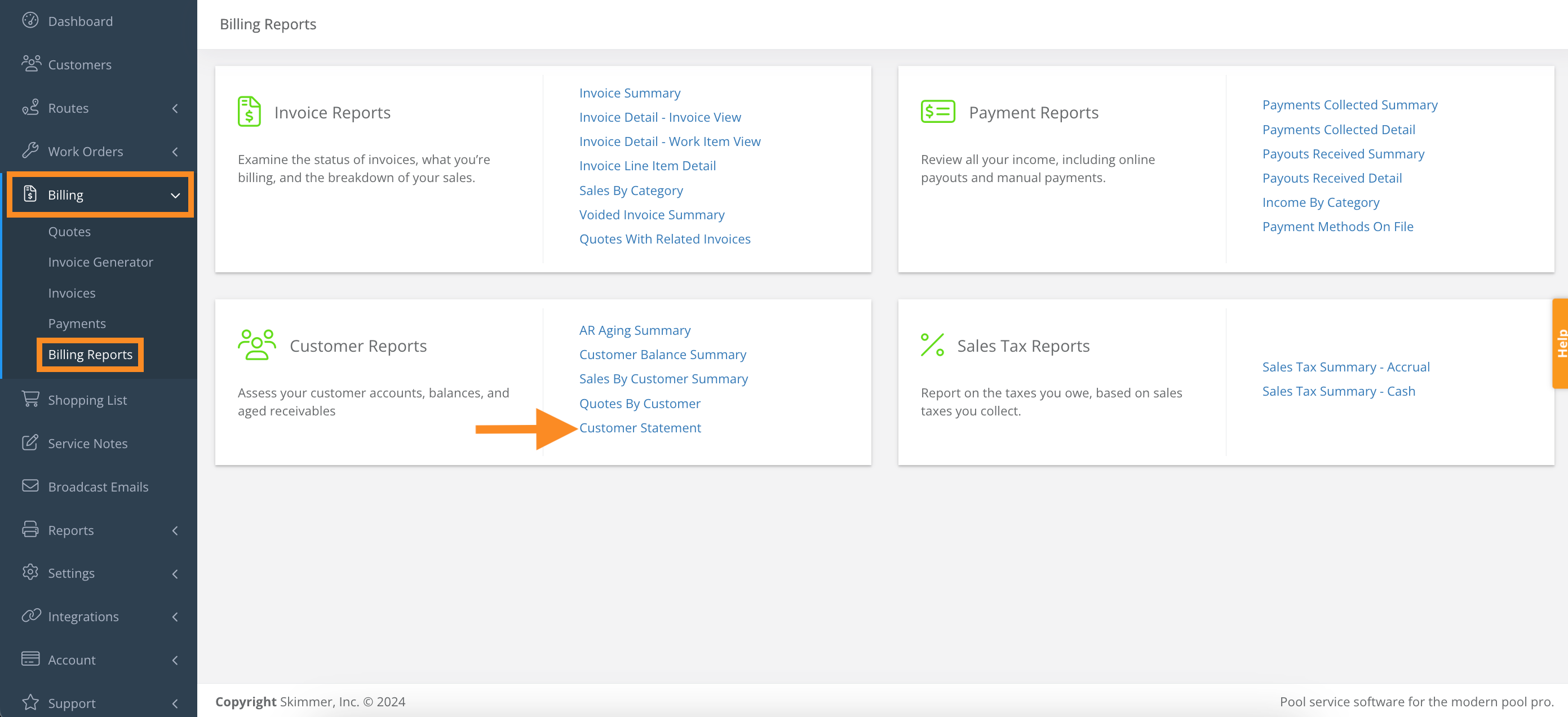This screenshot has height=717, width=1568.
Task: Open Sales By Category report
Action: point(631,191)
